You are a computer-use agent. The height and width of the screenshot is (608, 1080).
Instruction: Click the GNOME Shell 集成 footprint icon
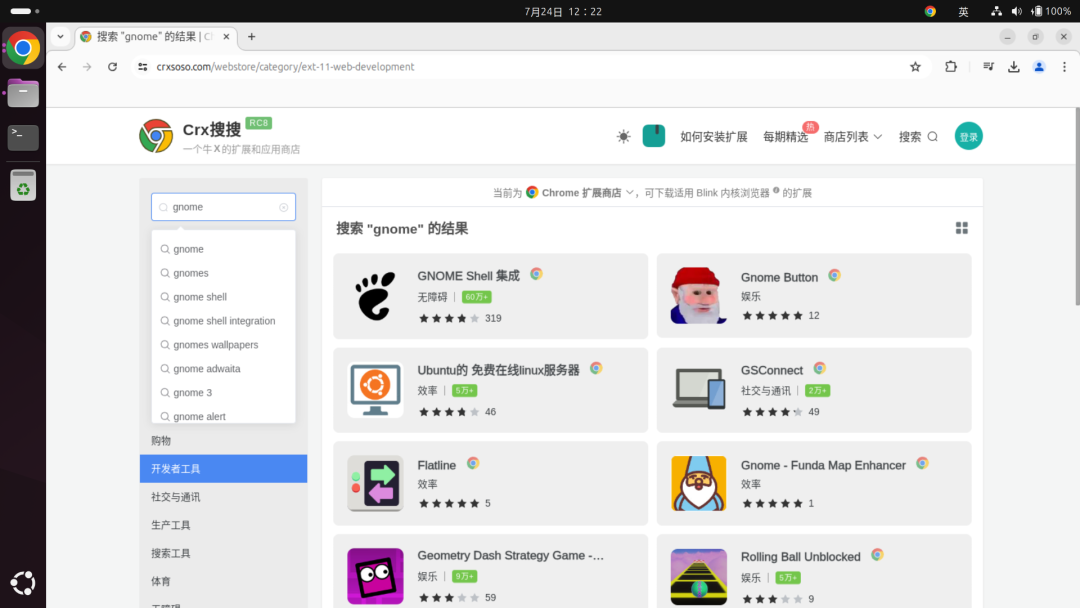click(375, 296)
